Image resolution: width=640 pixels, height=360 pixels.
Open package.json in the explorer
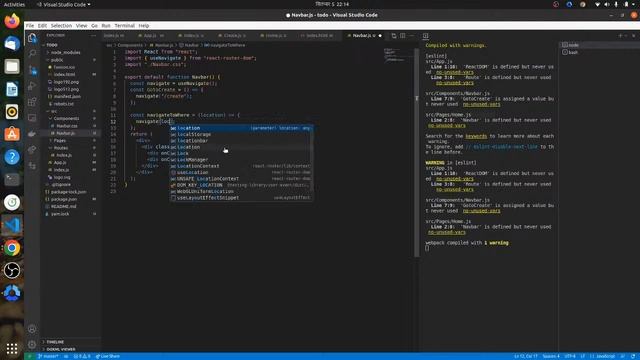coord(64,199)
